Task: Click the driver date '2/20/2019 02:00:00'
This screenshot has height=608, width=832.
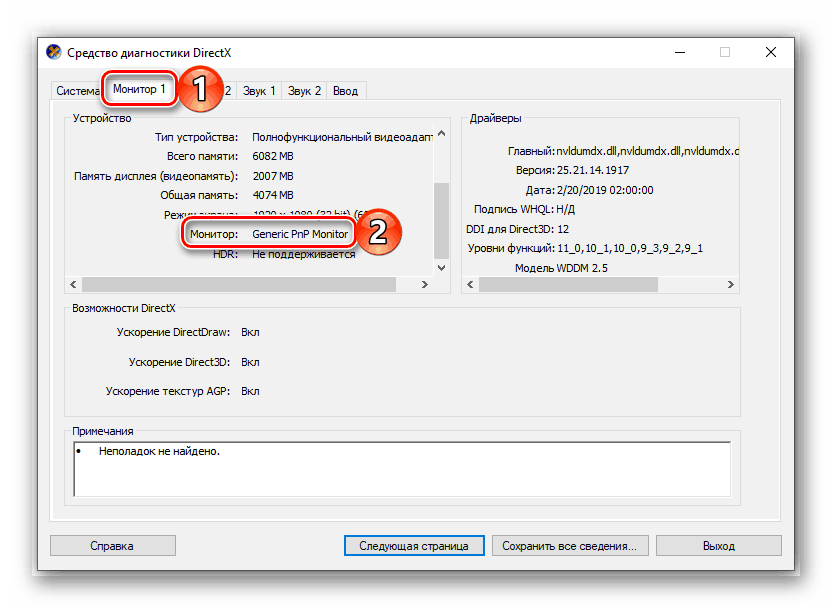Action: (605, 190)
